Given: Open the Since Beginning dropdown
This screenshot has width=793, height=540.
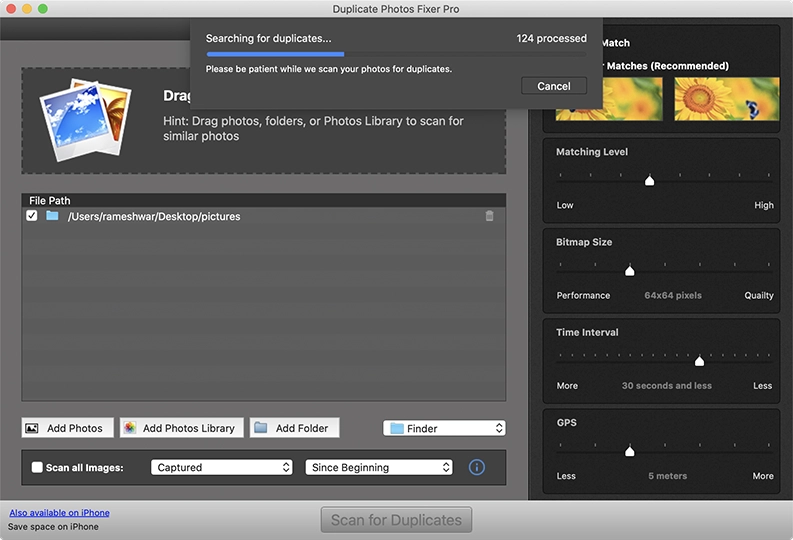Looking at the screenshot, I should 379,467.
